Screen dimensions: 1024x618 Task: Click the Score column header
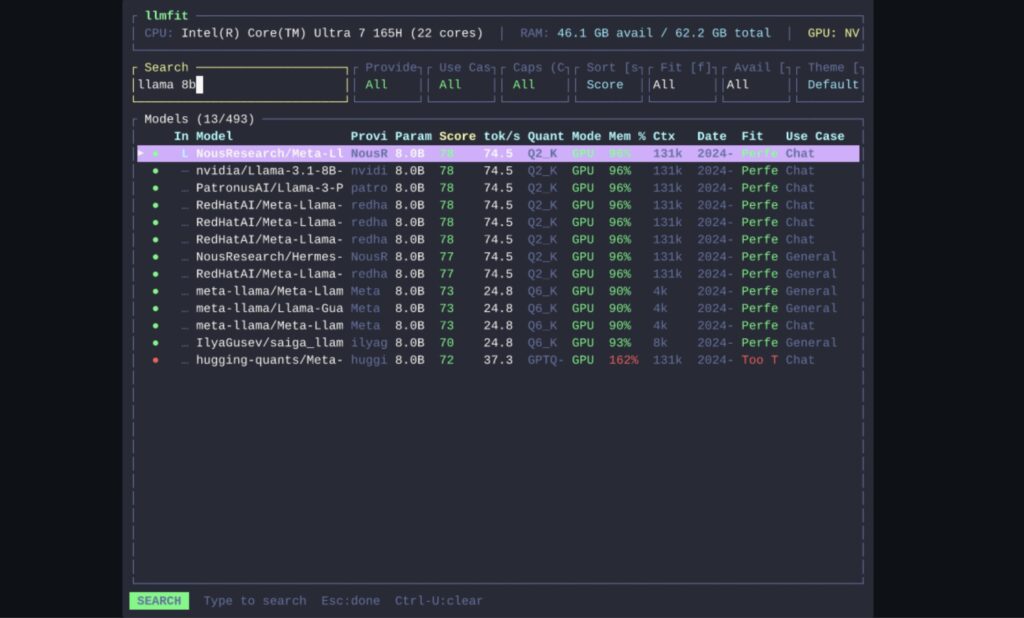coord(457,136)
